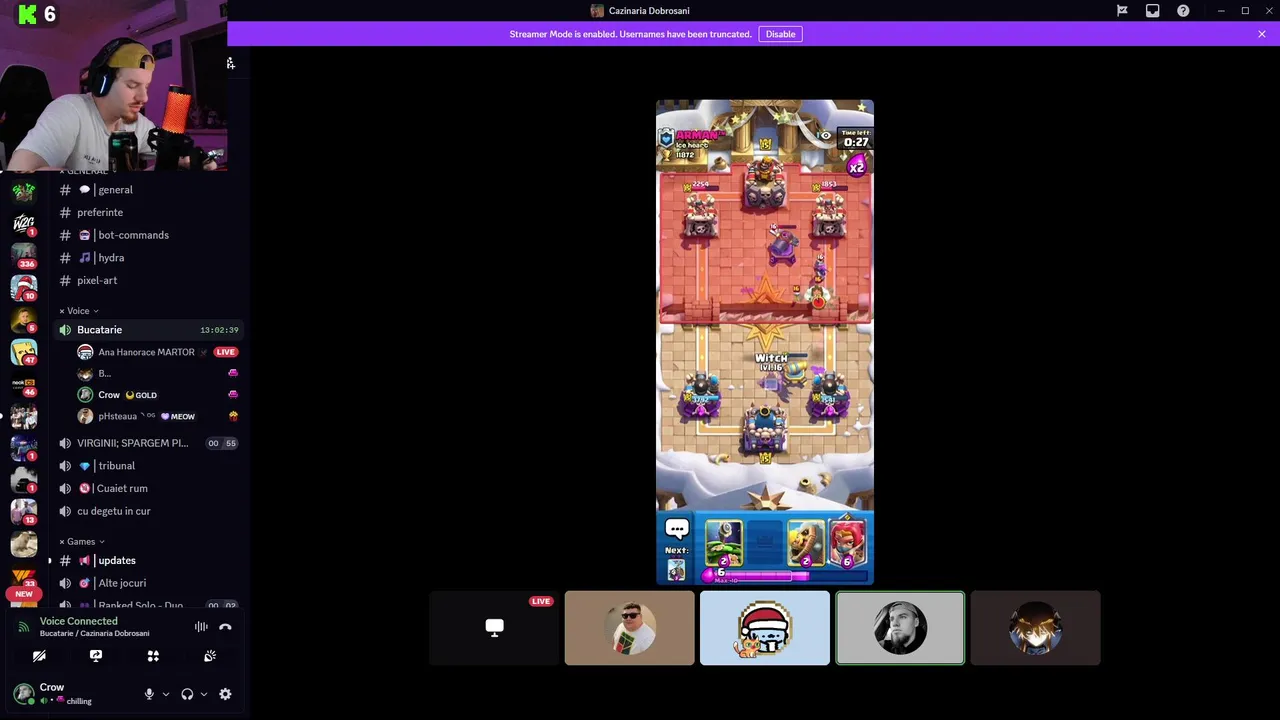Screen dimensions: 1280x720
Task: Select user Crow GOLD in voice list
Action: 157,395
